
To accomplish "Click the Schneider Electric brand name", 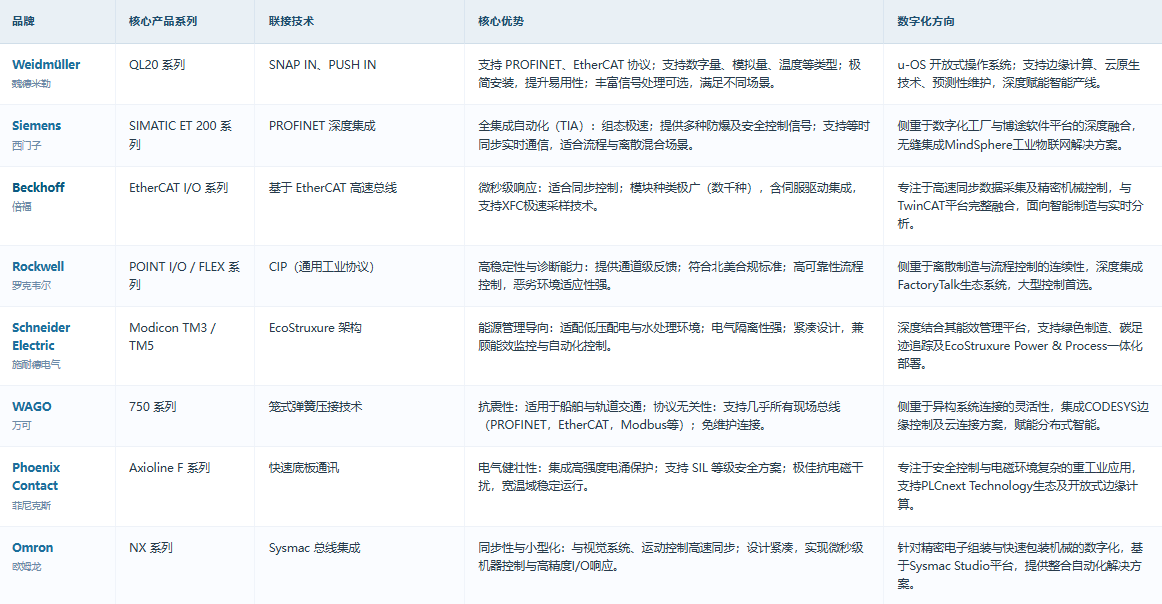I will (41, 336).
